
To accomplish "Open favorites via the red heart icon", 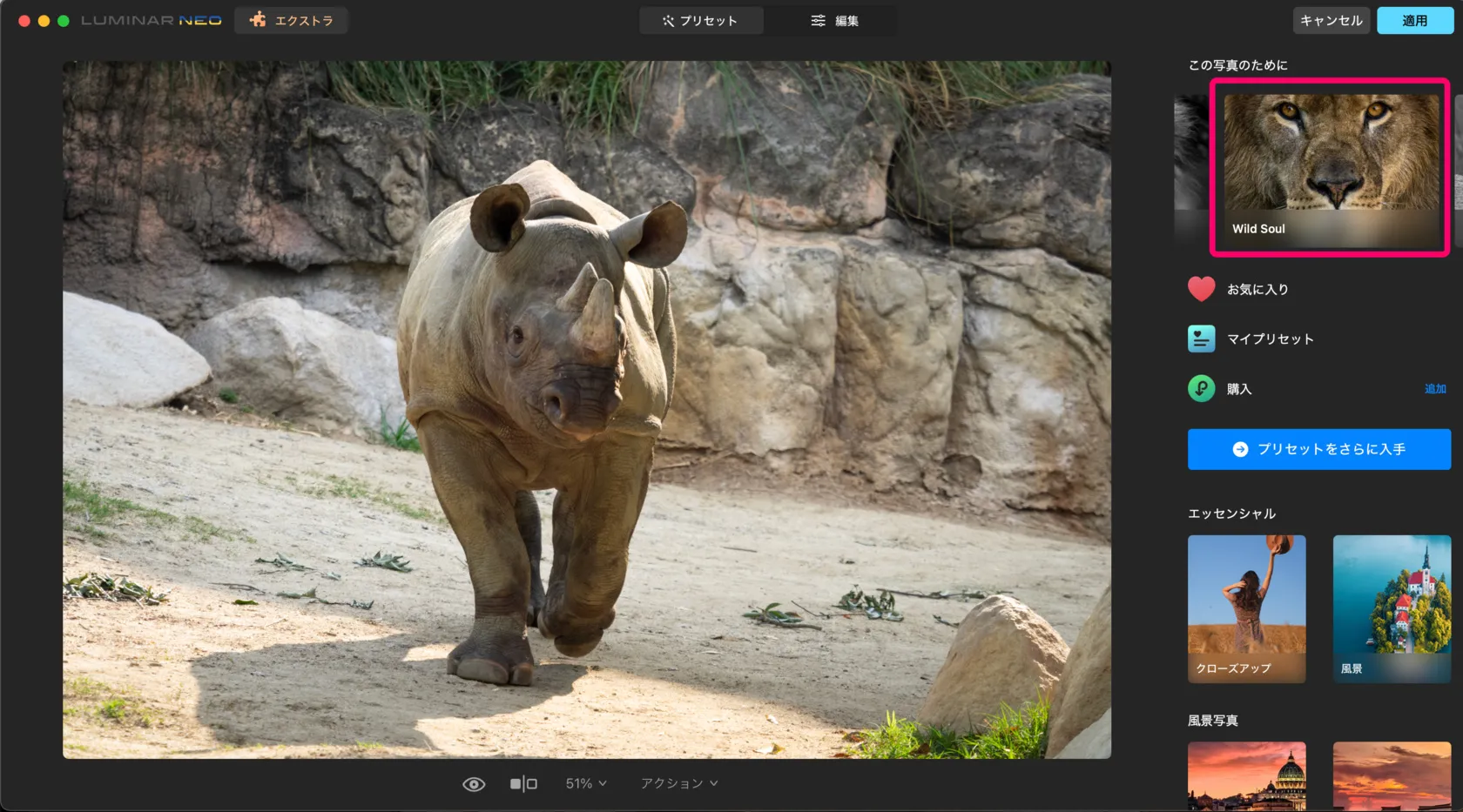I will point(1201,289).
